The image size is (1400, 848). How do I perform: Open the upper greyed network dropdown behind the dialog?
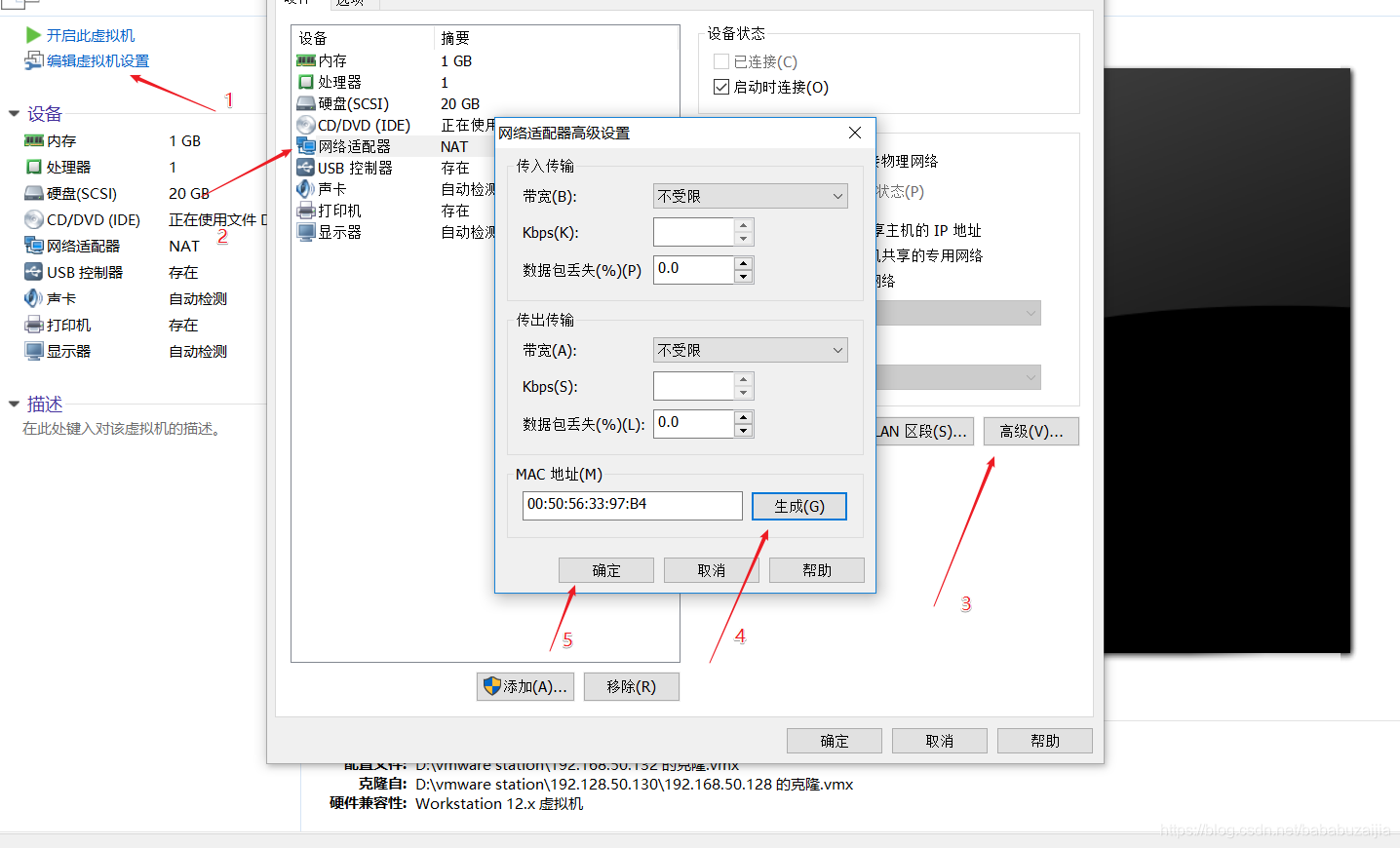click(x=958, y=313)
